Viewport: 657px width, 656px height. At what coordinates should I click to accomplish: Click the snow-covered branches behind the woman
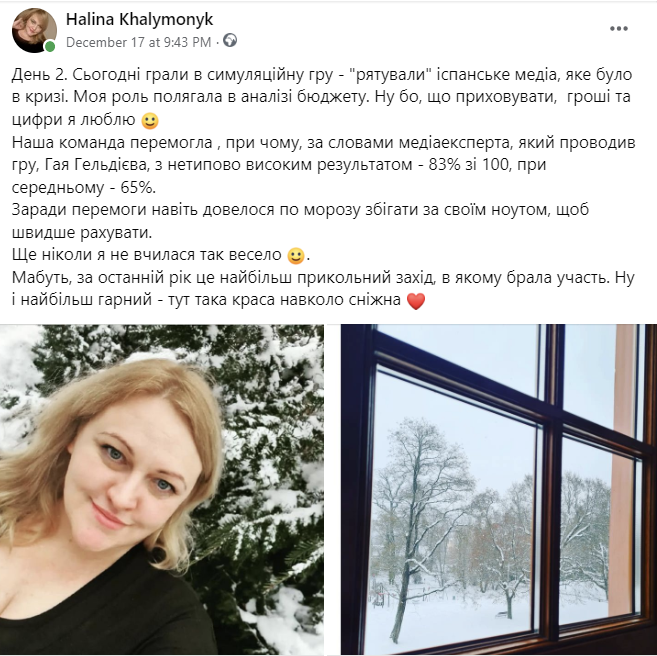(268, 419)
